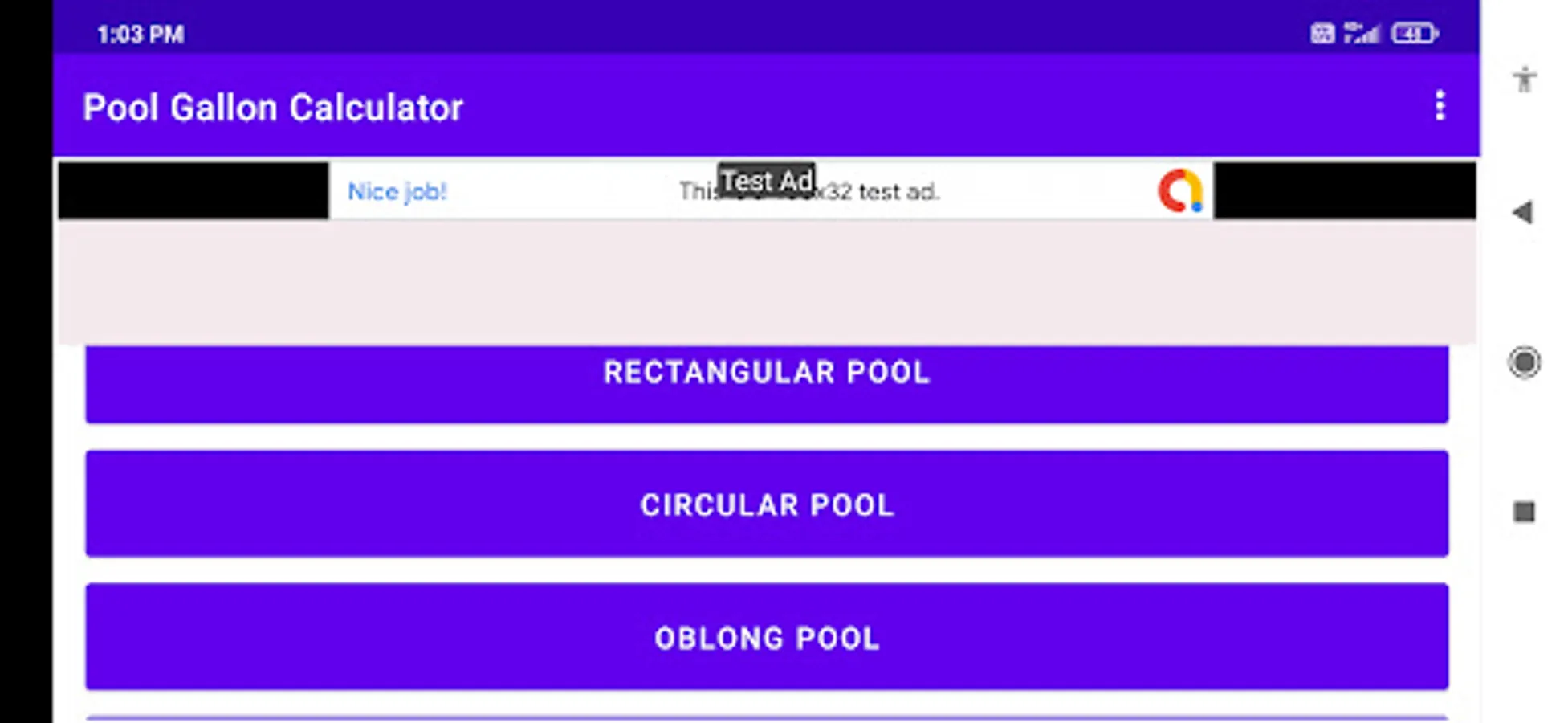Tap the partially visible button below Oblong Pool

point(767,717)
